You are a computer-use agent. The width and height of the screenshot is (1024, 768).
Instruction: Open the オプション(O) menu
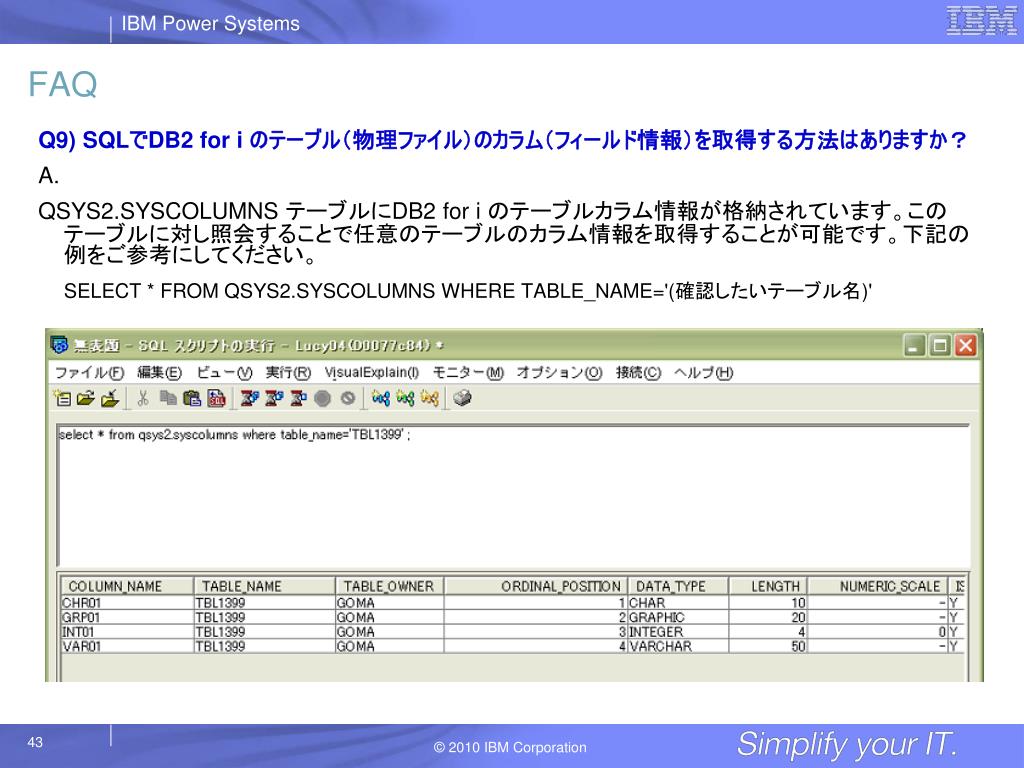pyautogui.click(x=559, y=372)
